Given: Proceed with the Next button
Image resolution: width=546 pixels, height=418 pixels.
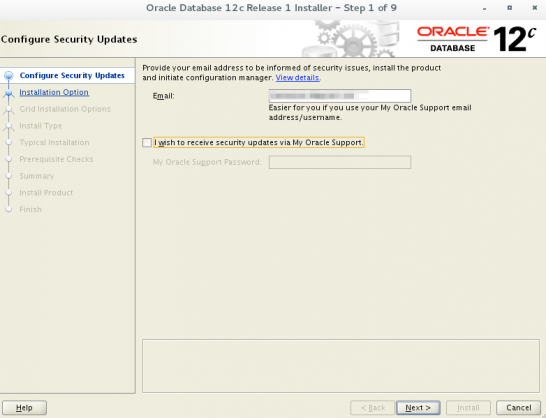Looking at the screenshot, I should coord(418,408).
